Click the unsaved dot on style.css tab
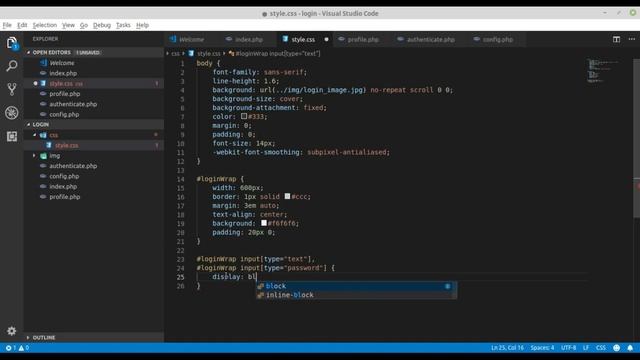This screenshot has height=360, width=640. point(326,40)
